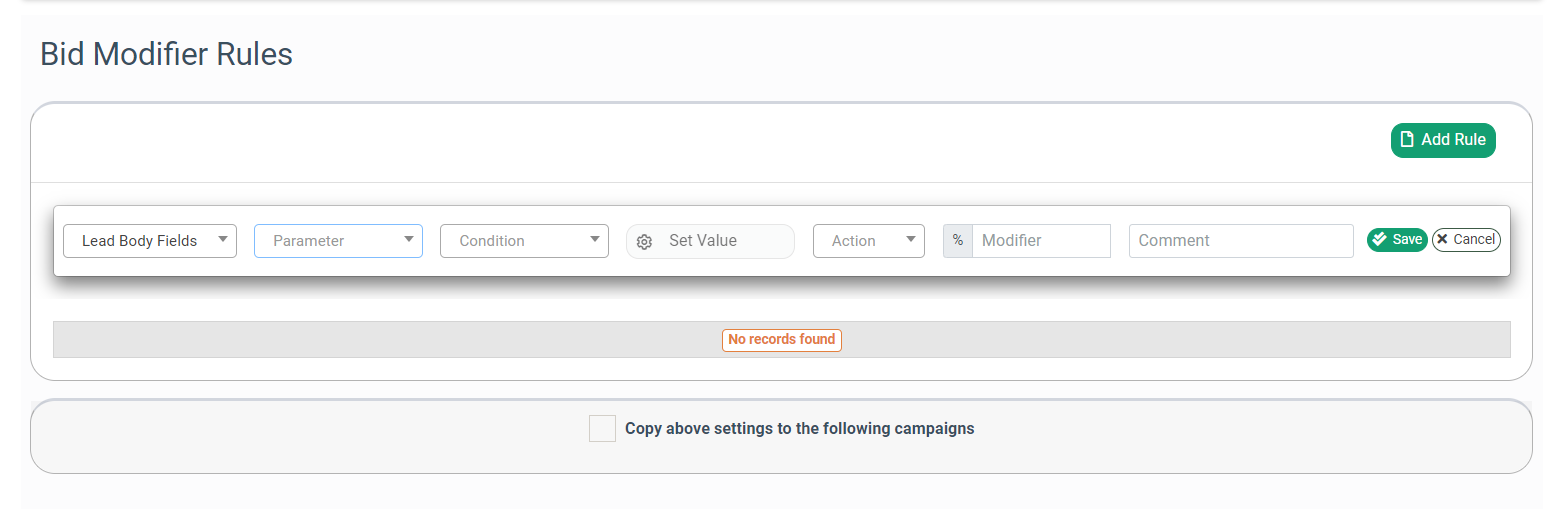1551x514 pixels.
Task: Click into the Modifier input field
Action: (1040, 241)
